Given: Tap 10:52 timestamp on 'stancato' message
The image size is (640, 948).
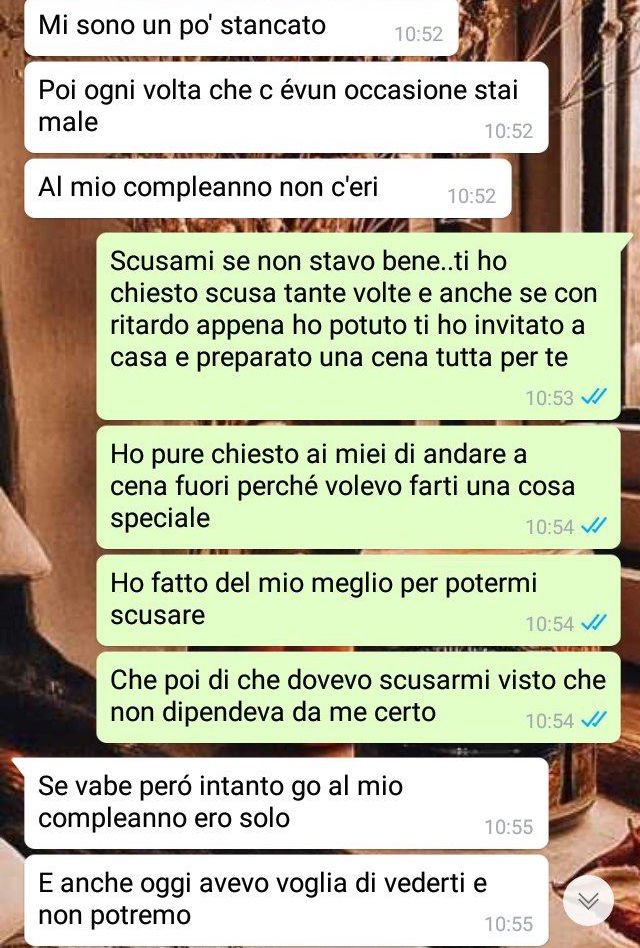Looking at the screenshot, I should 419,34.
